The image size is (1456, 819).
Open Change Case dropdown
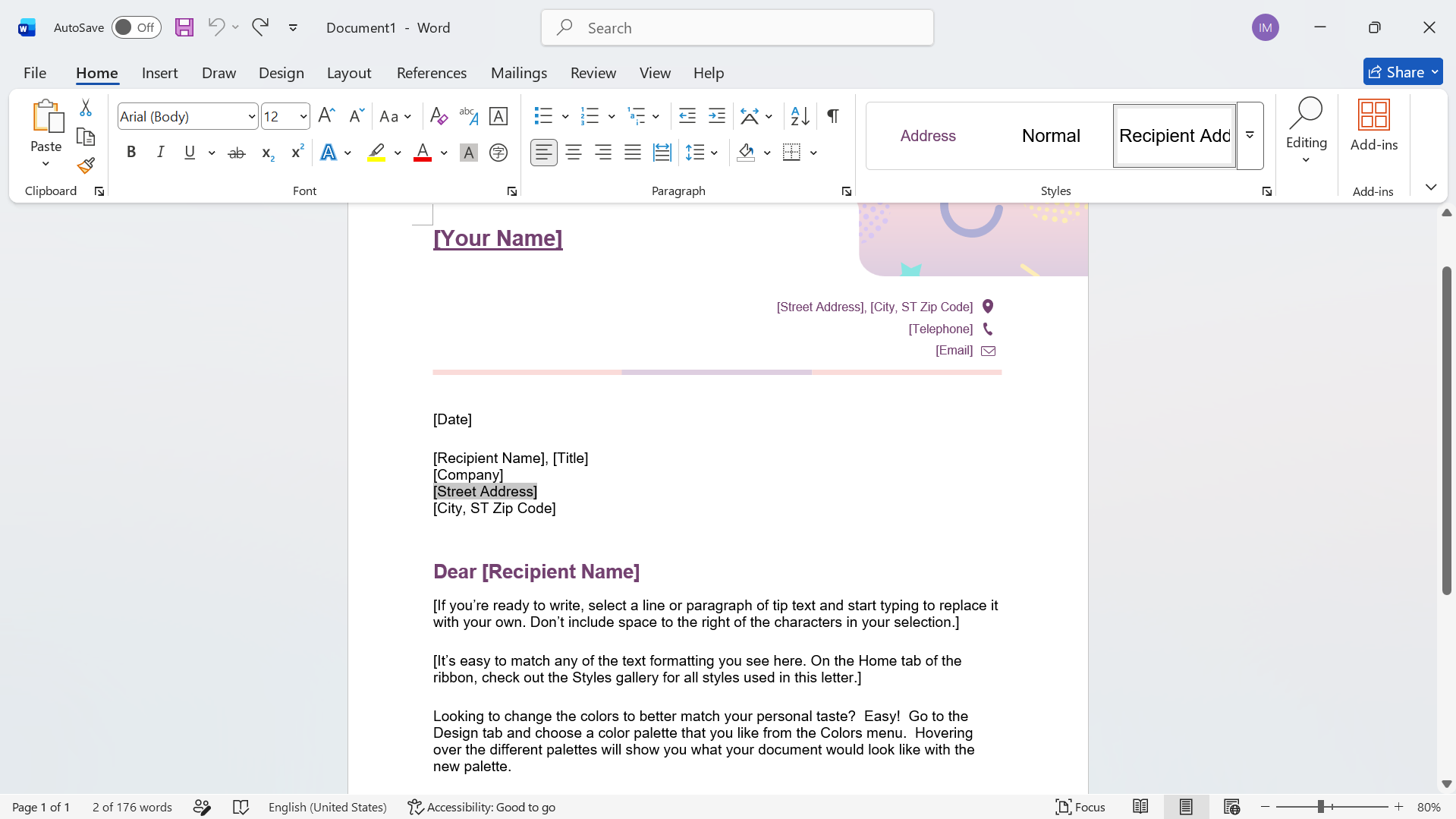click(396, 116)
